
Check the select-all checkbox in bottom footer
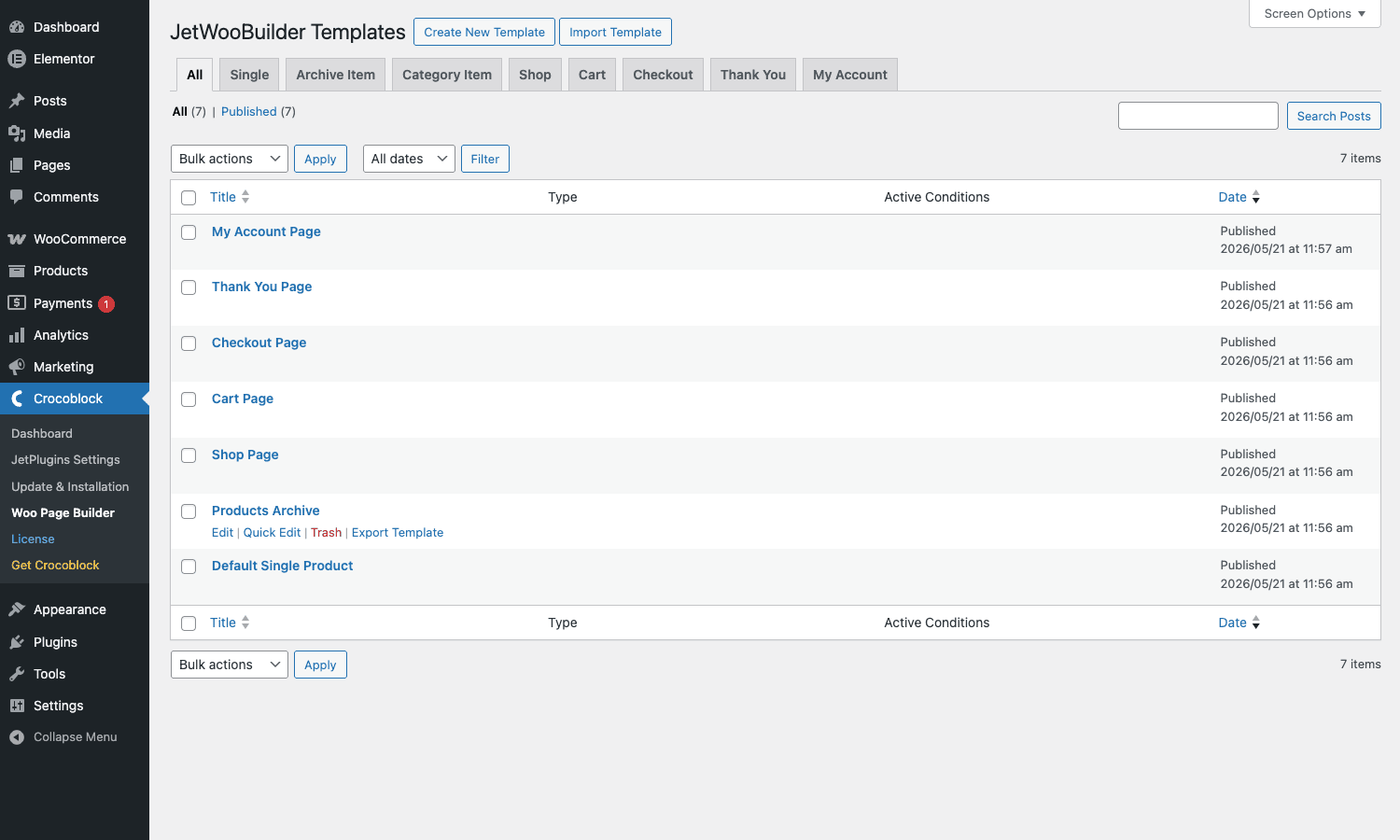click(x=189, y=623)
